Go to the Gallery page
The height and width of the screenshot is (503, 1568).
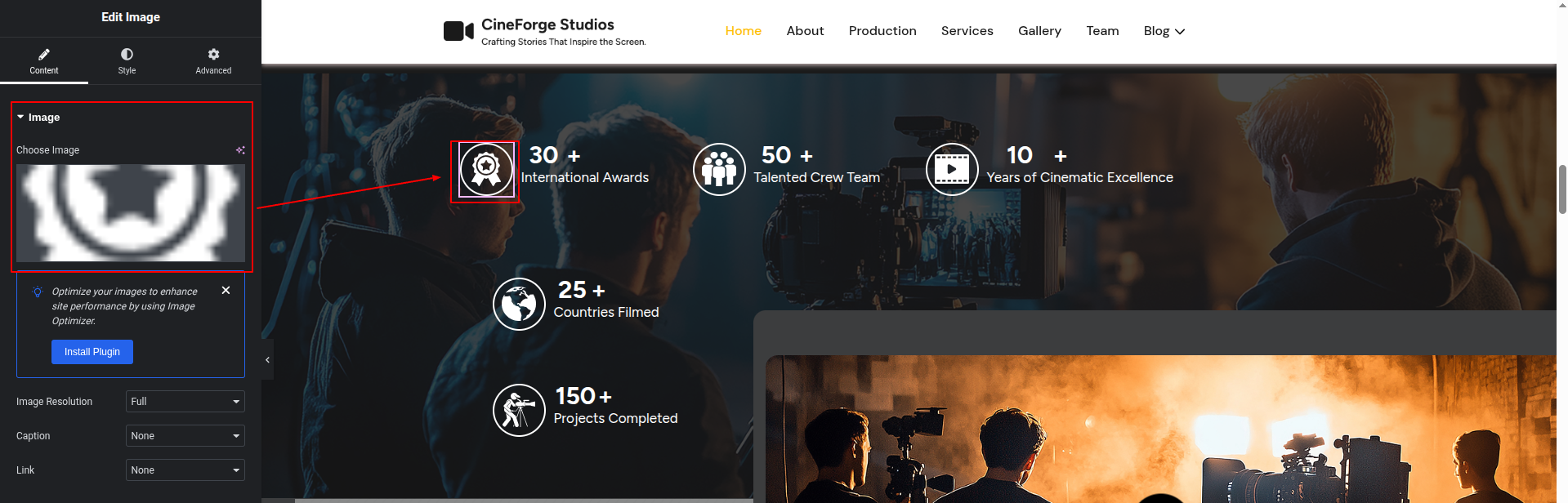click(x=1039, y=31)
